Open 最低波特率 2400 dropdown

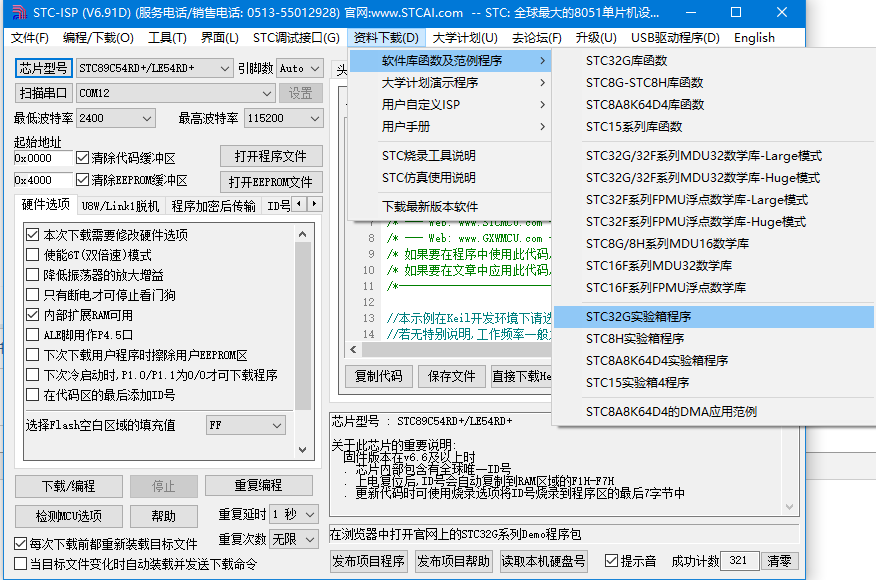click(x=116, y=118)
